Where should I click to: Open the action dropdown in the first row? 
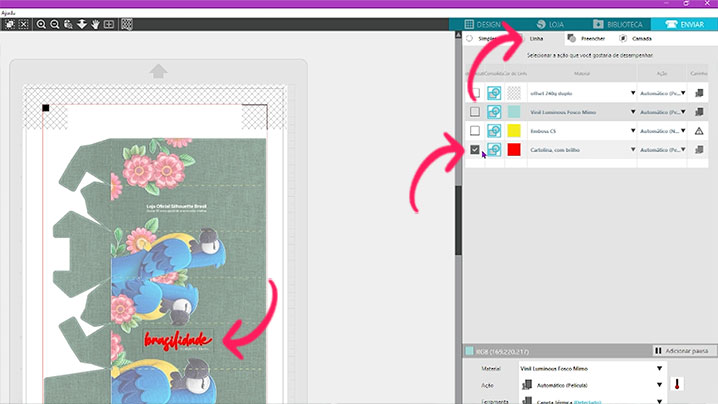[683, 93]
